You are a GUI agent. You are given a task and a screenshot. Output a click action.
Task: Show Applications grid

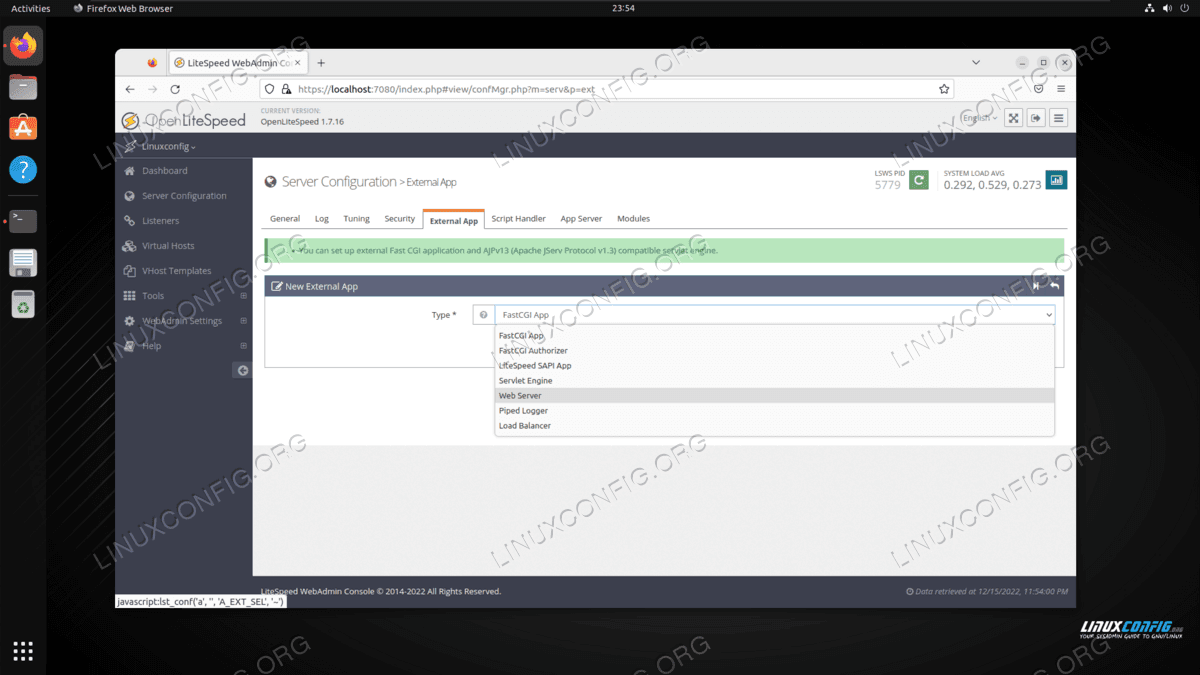click(x=23, y=651)
